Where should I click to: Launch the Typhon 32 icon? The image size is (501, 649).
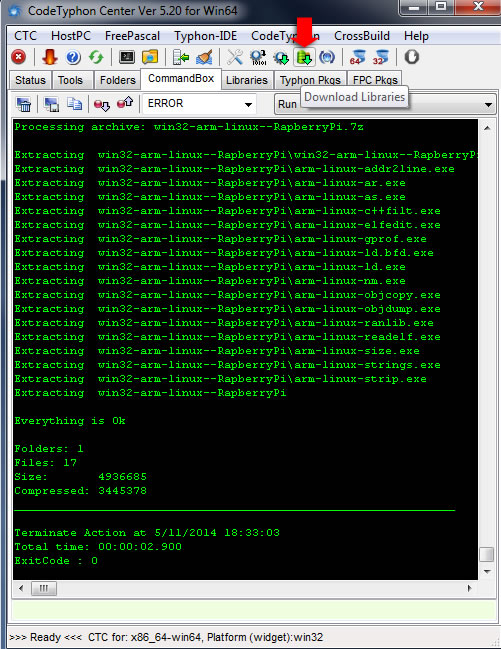(381, 57)
